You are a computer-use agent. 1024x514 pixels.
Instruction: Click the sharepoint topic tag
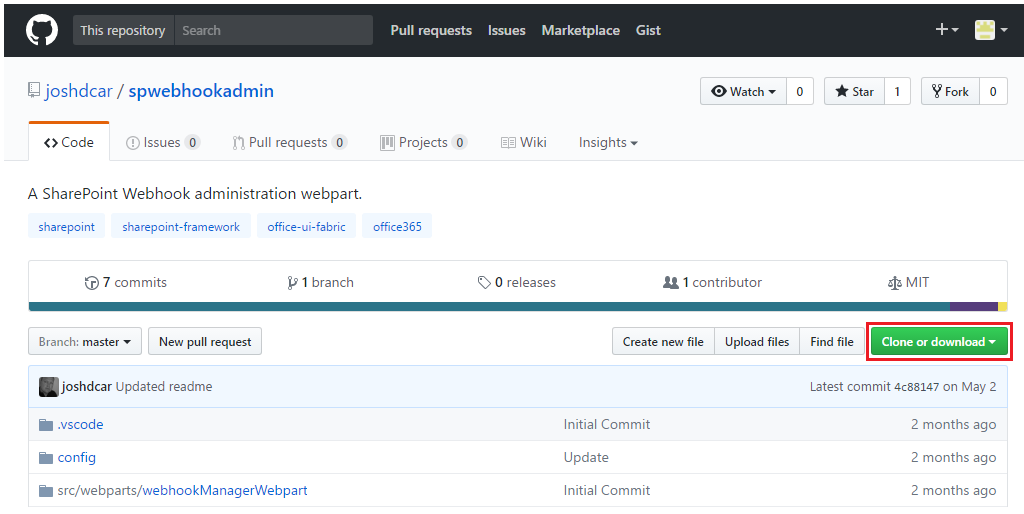(67, 227)
